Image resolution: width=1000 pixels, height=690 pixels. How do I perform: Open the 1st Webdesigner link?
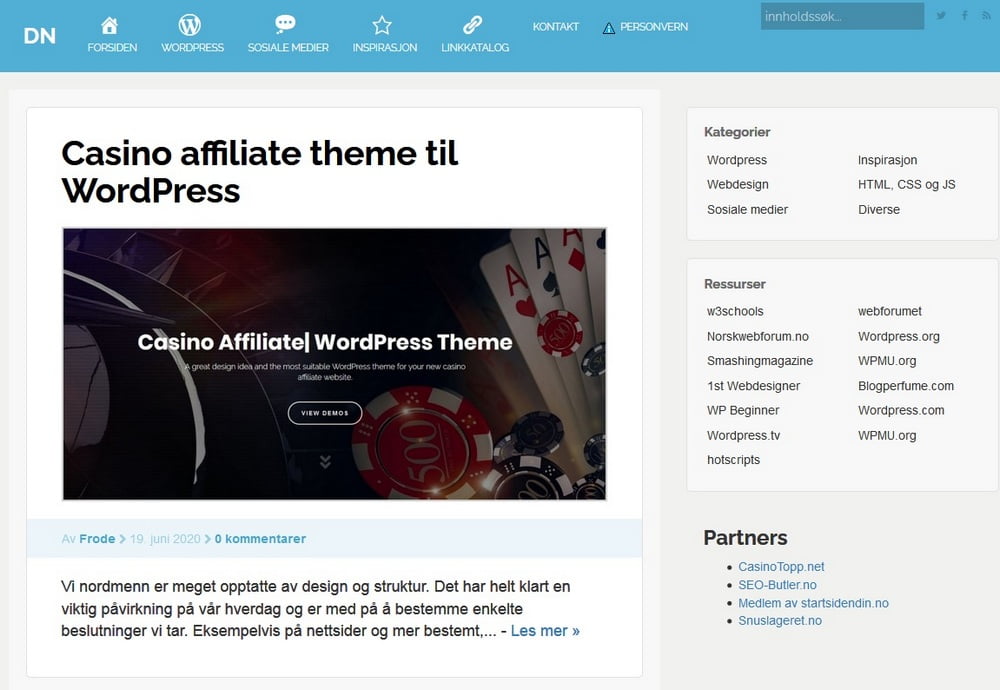[x=753, y=386]
